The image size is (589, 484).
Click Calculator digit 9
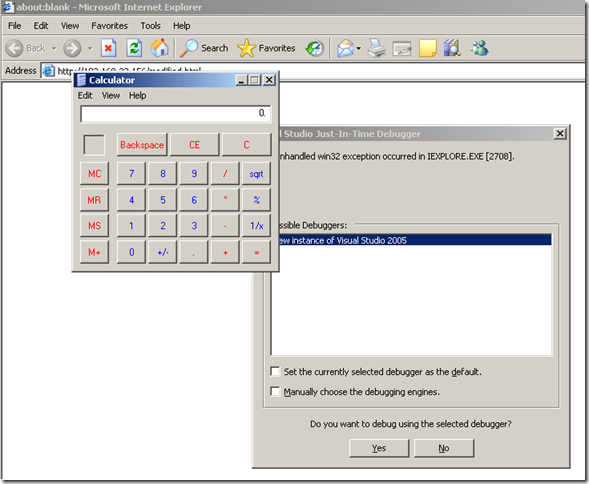pos(194,174)
